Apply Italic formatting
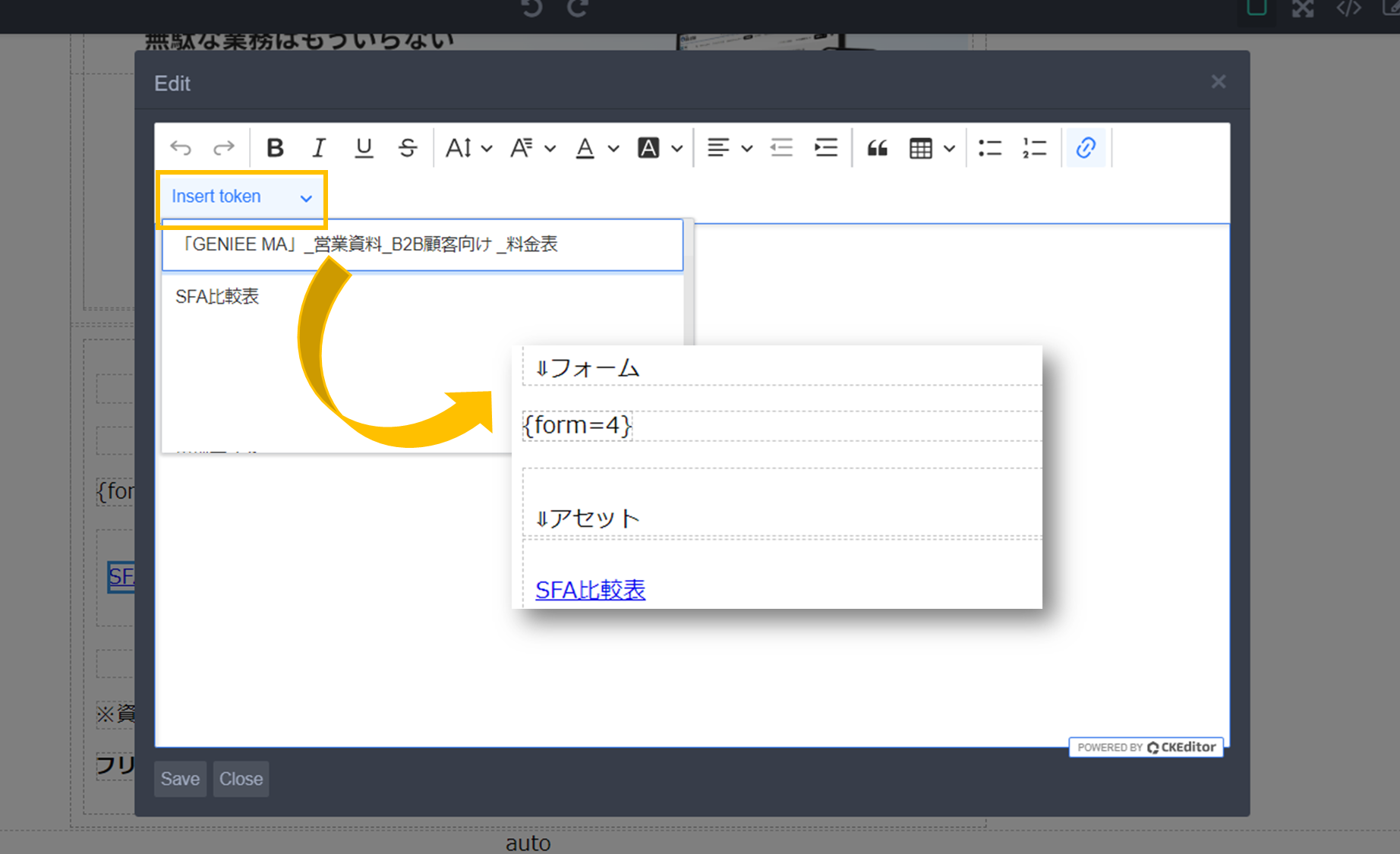Screen dimensions: 1400x854 [x=319, y=148]
